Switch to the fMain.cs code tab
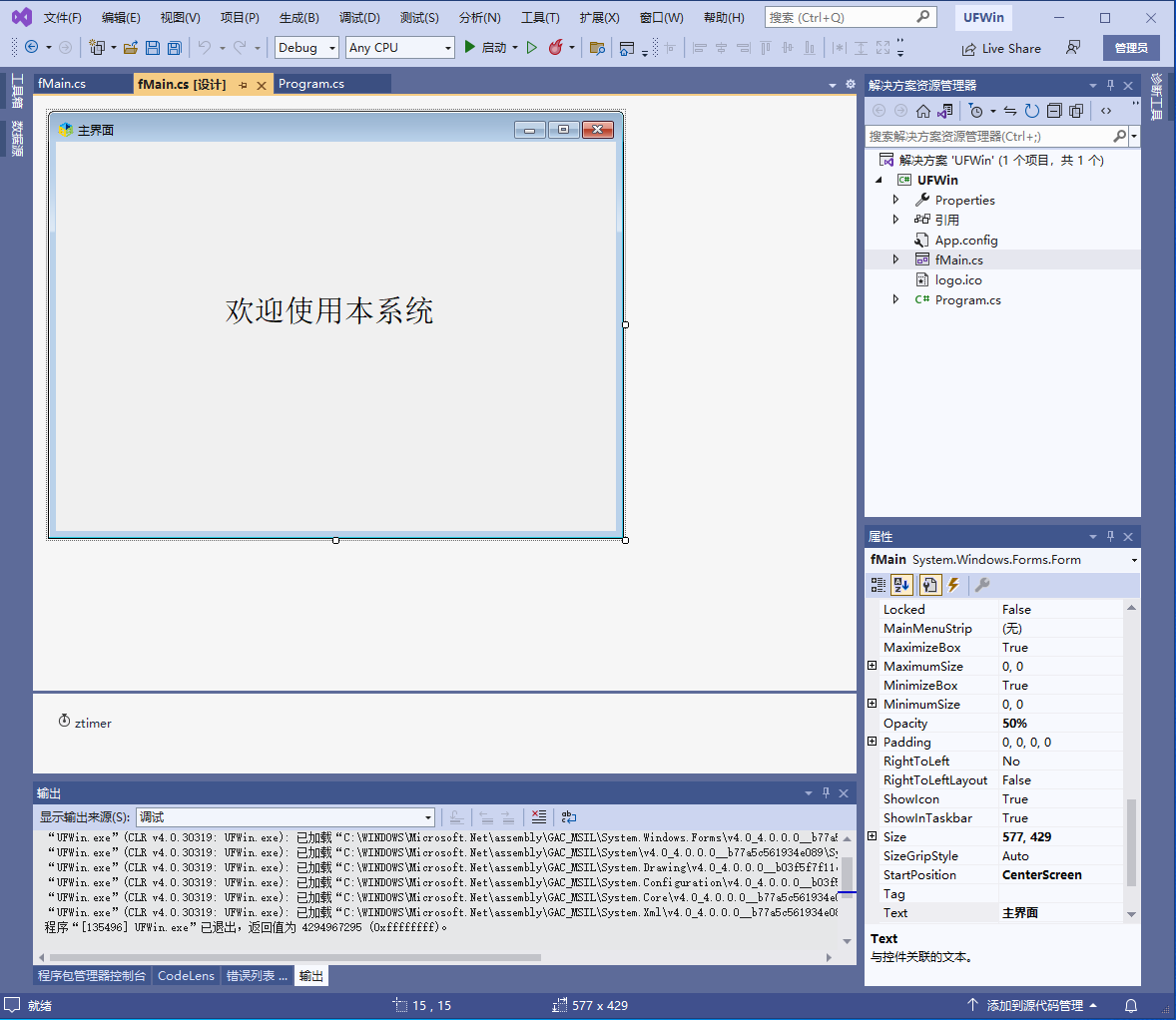 (x=62, y=84)
